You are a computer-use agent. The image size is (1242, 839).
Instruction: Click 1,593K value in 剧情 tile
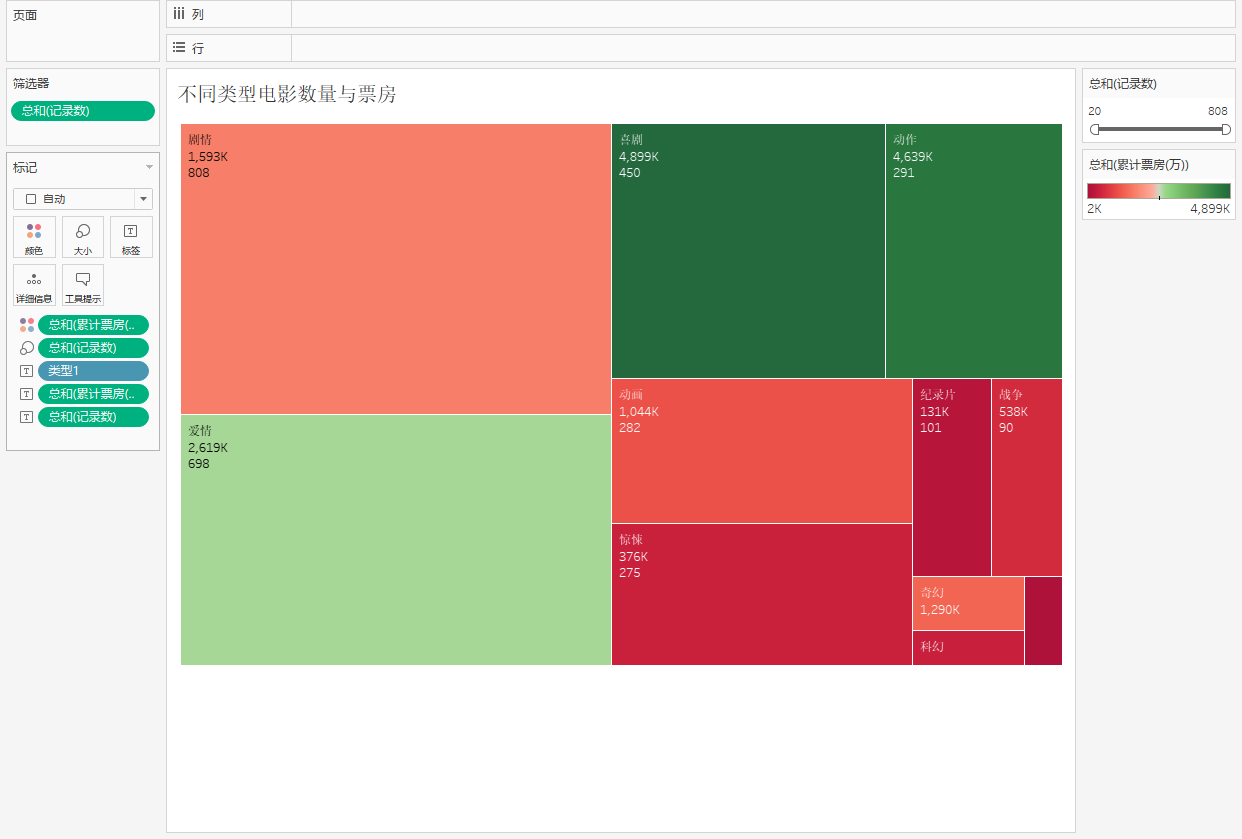tap(208, 156)
